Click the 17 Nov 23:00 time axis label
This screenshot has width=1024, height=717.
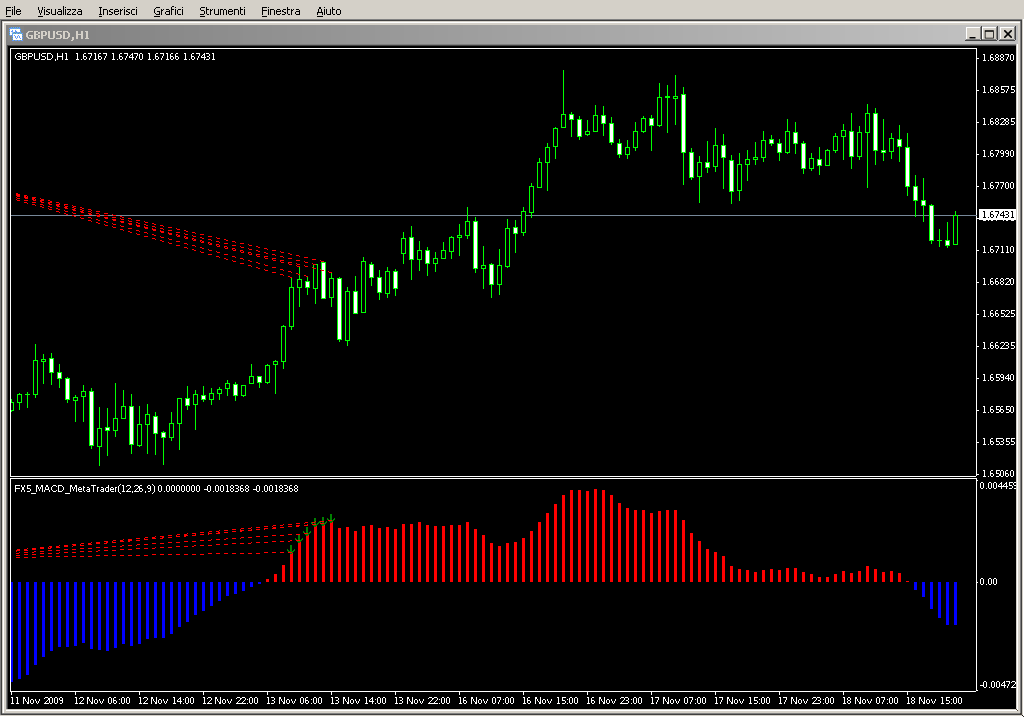[x=806, y=701]
